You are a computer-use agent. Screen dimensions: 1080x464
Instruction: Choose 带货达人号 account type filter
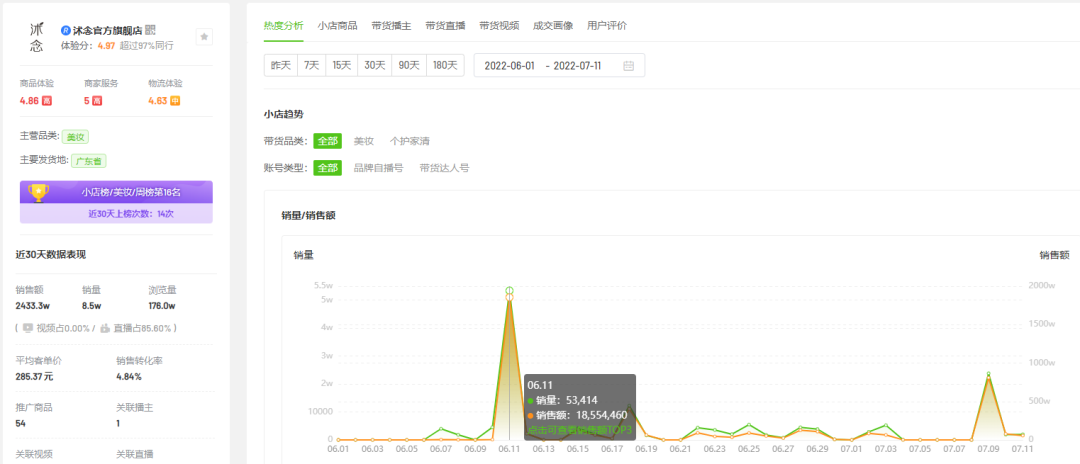tap(444, 168)
